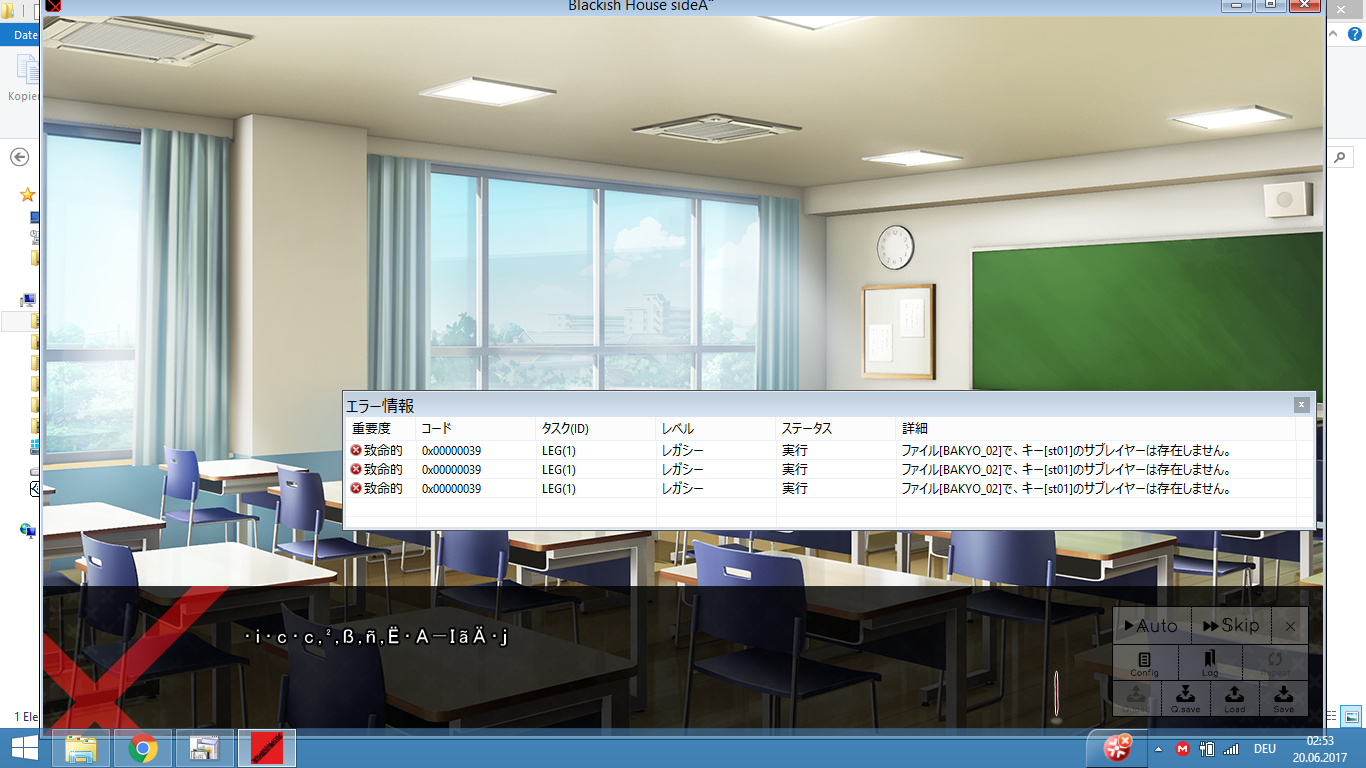
Task: Click the タスク(ID) column header
Action: [x=596, y=428]
